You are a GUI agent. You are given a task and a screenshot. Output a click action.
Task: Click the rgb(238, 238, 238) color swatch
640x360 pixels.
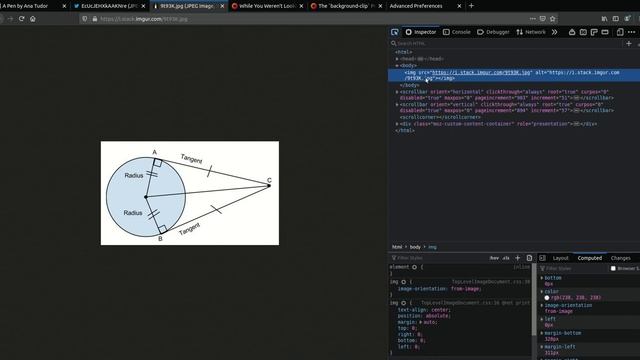pos(547,298)
